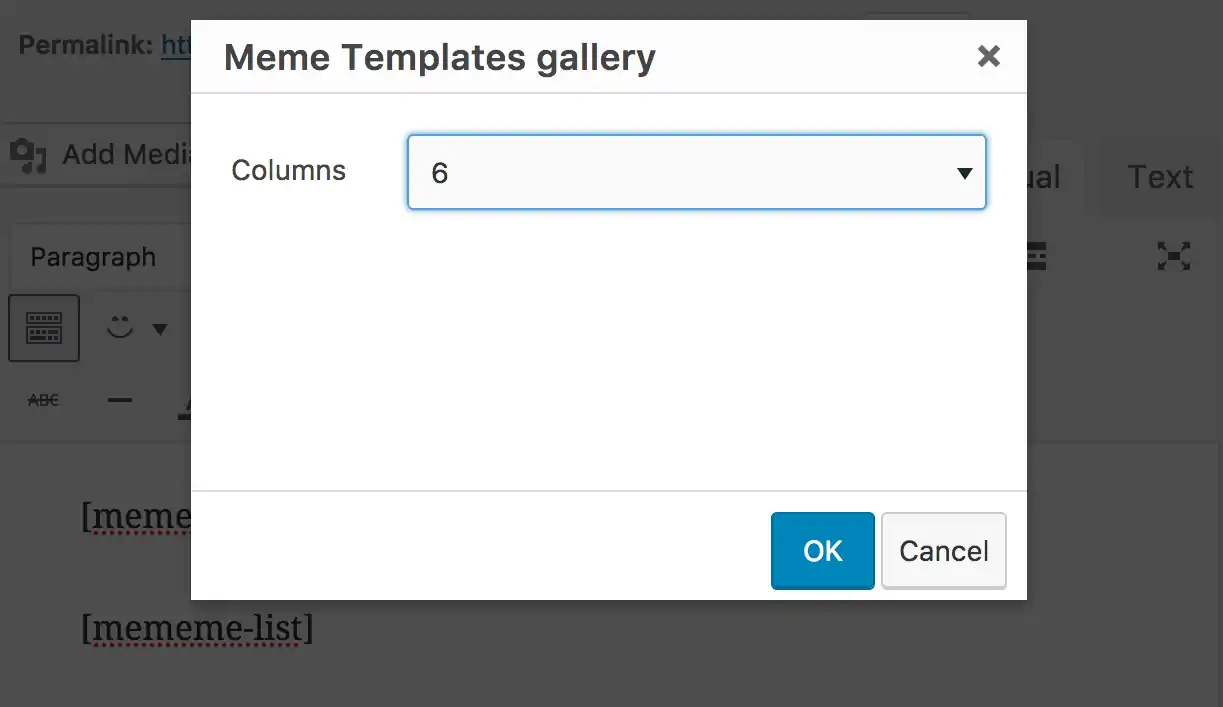Click OK to insert the gallery
The height and width of the screenshot is (707, 1223).
pyautogui.click(x=822, y=550)
